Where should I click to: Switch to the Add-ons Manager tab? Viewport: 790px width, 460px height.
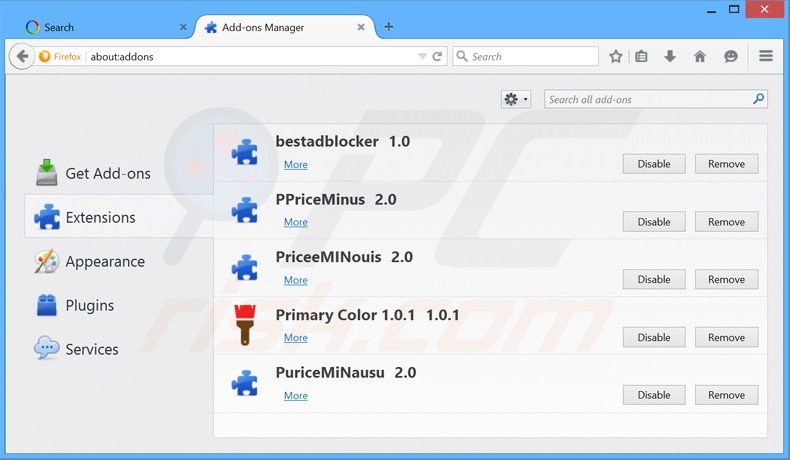(x=285, y=27)
